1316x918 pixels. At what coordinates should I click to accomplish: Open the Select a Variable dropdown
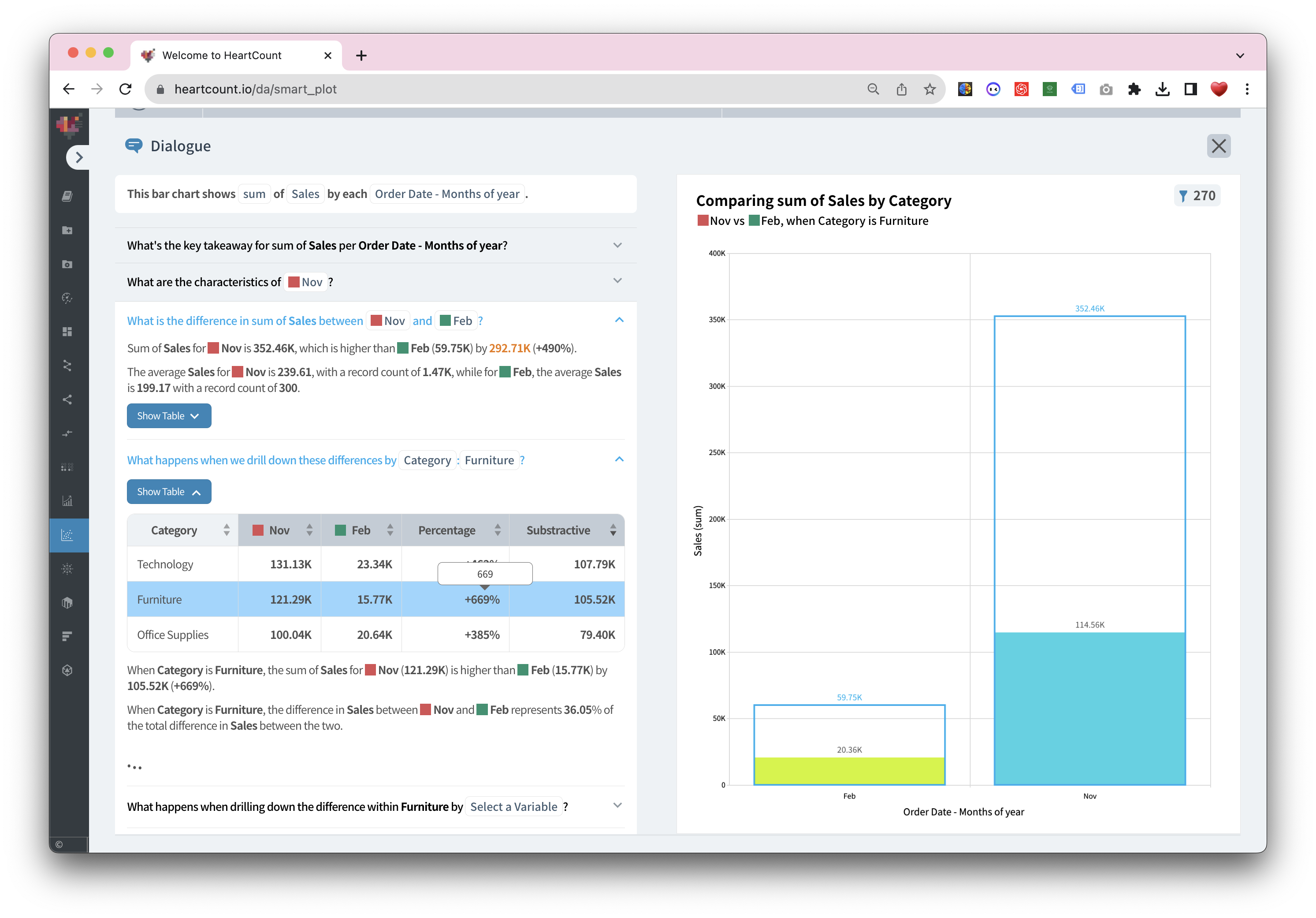point(513,807)
